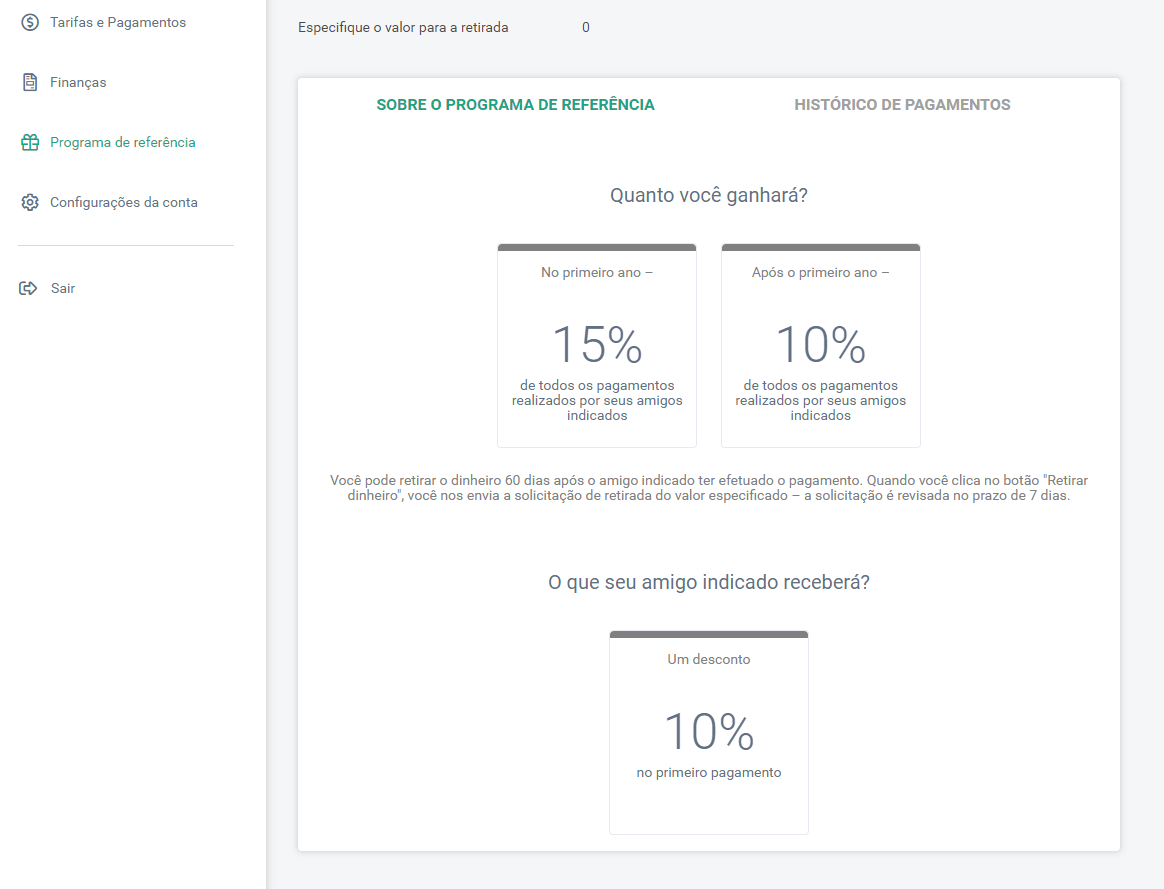The width and height of the screenshot is (1164, 889).
Task: Click the withdrawal amount field showing 0
Action: [x=586, y=27]
